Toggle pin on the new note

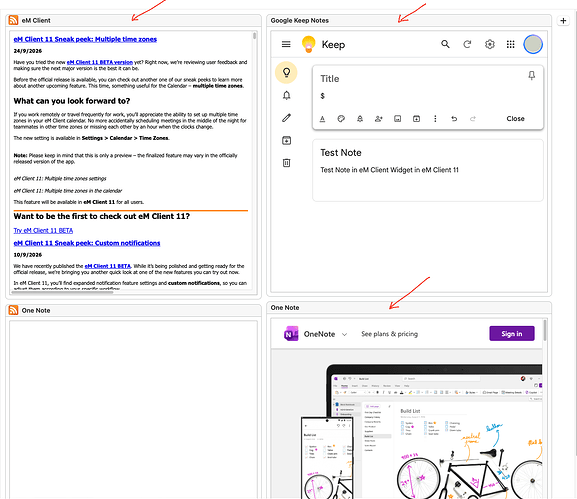[531, 76]
